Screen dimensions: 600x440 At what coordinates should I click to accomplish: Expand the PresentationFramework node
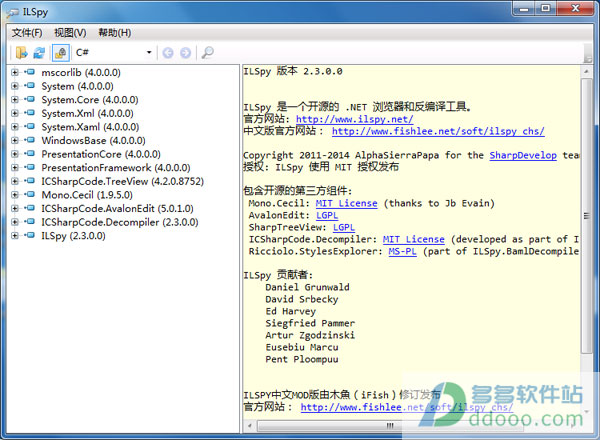(15, 168)
